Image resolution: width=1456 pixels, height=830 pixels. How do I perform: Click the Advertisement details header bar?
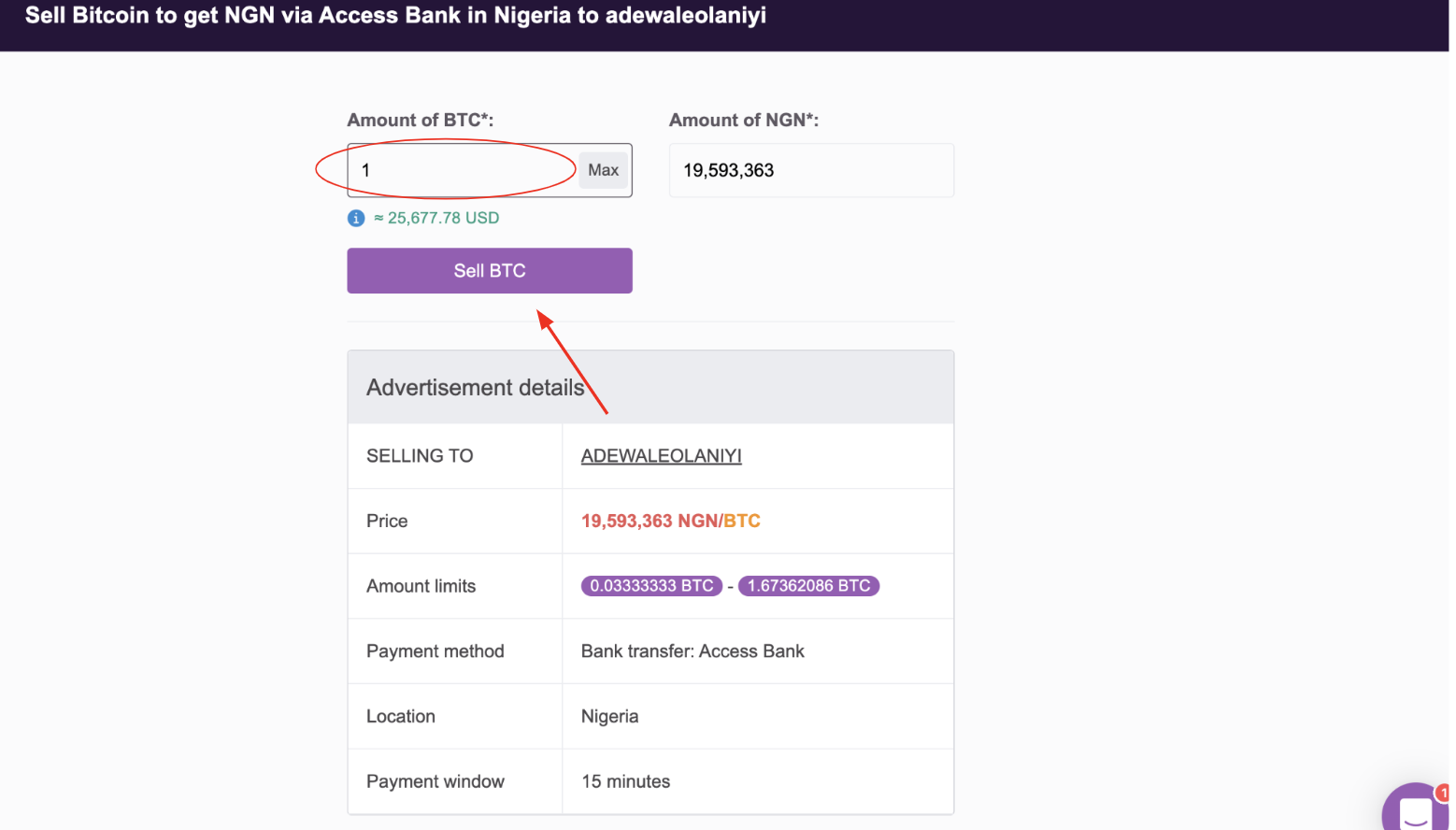click(x=476, y=386)
